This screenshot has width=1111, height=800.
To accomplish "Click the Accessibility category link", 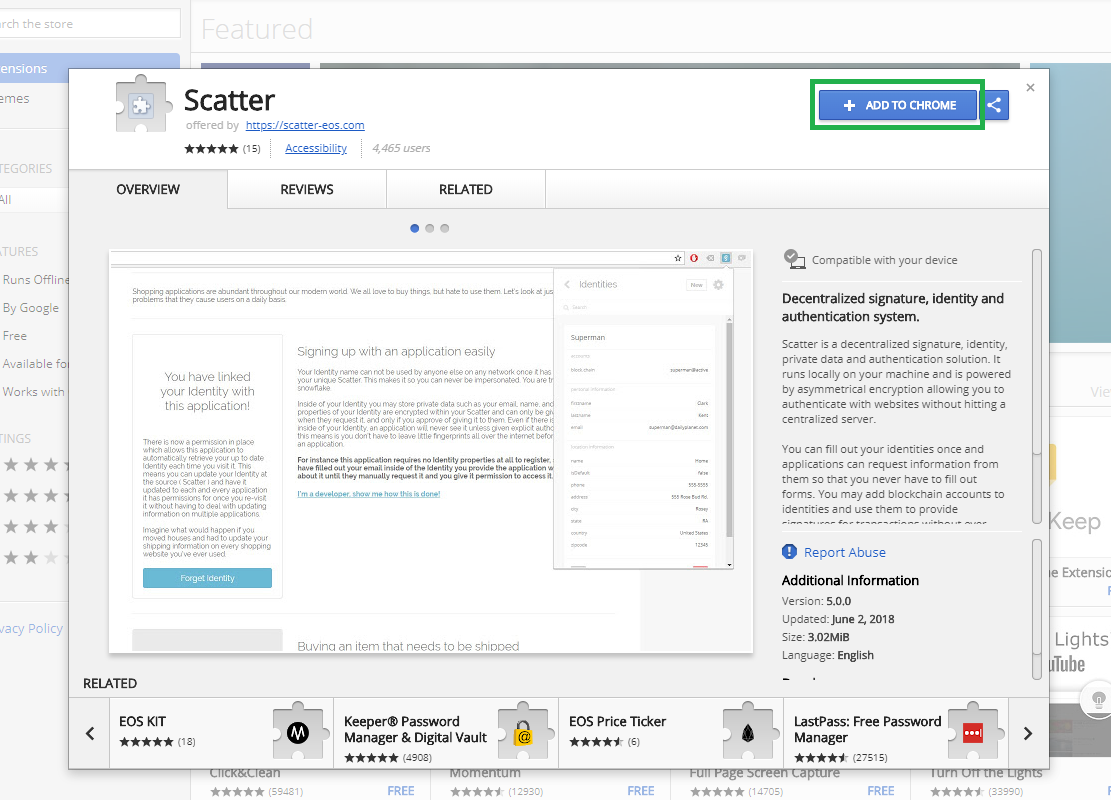I will 316,148.
